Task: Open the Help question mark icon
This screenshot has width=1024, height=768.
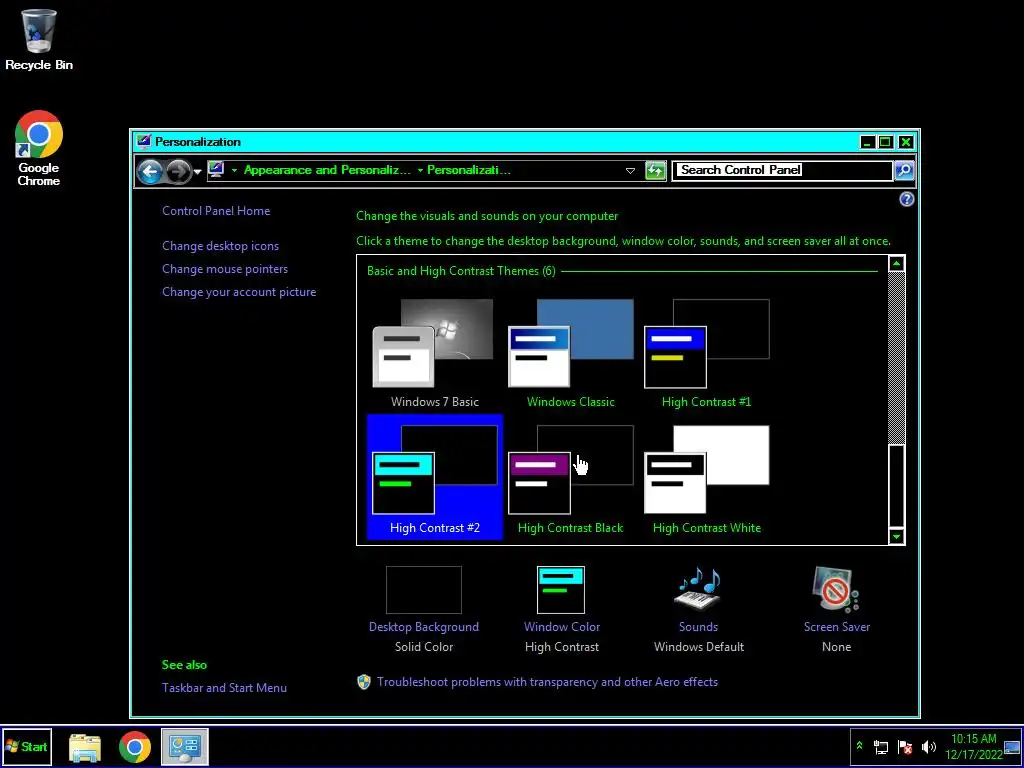Action: click(906, 199)
